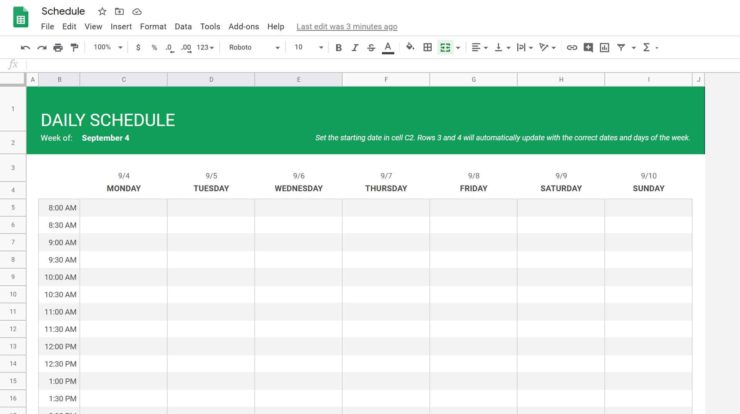Click the merge cells icon
The height and width of the screenshot is (414, 740).
point(445,47)
